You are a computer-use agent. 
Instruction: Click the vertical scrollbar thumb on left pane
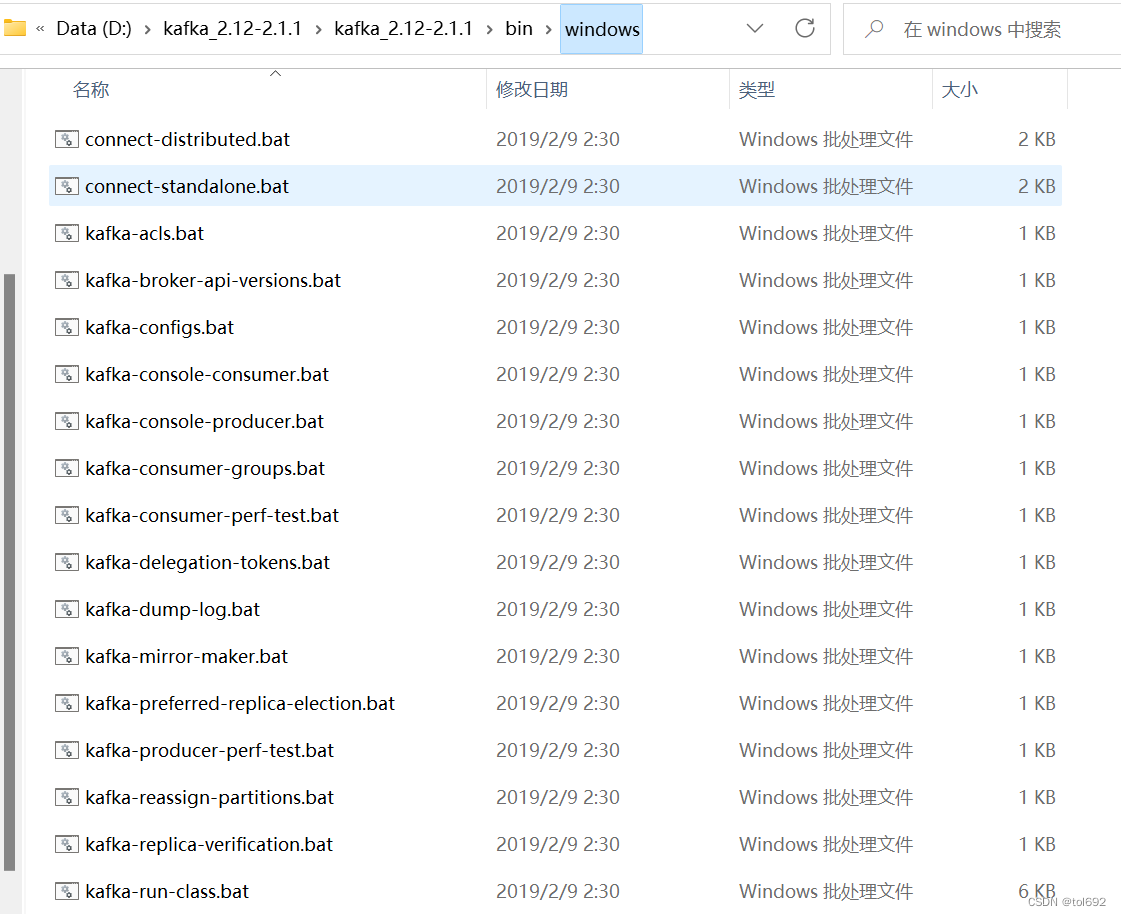point(9,572)
